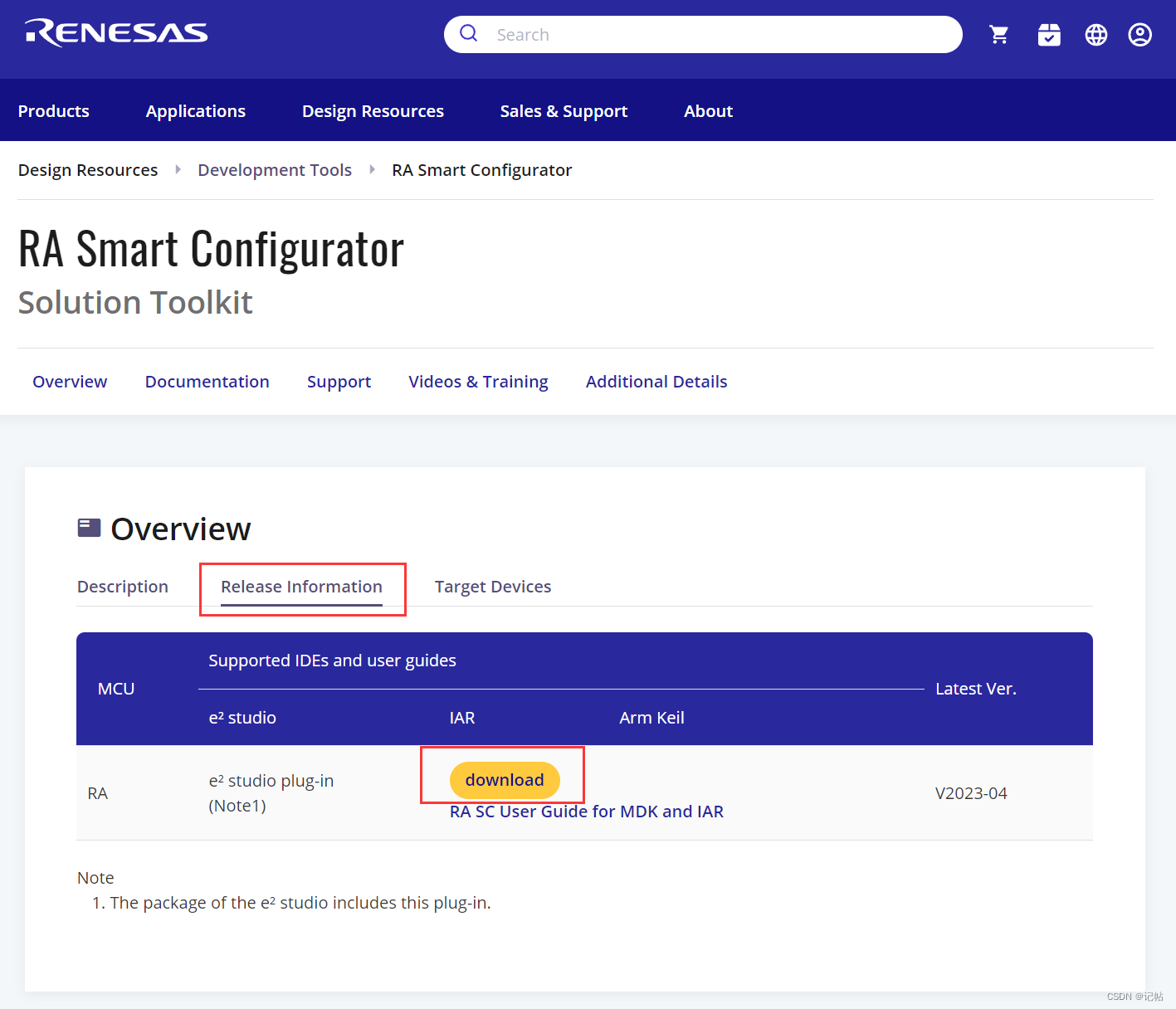The height and width of the screenshot is (1009, 1176).
Task: Click the IAR column header
Action: [x=462, y=718]
